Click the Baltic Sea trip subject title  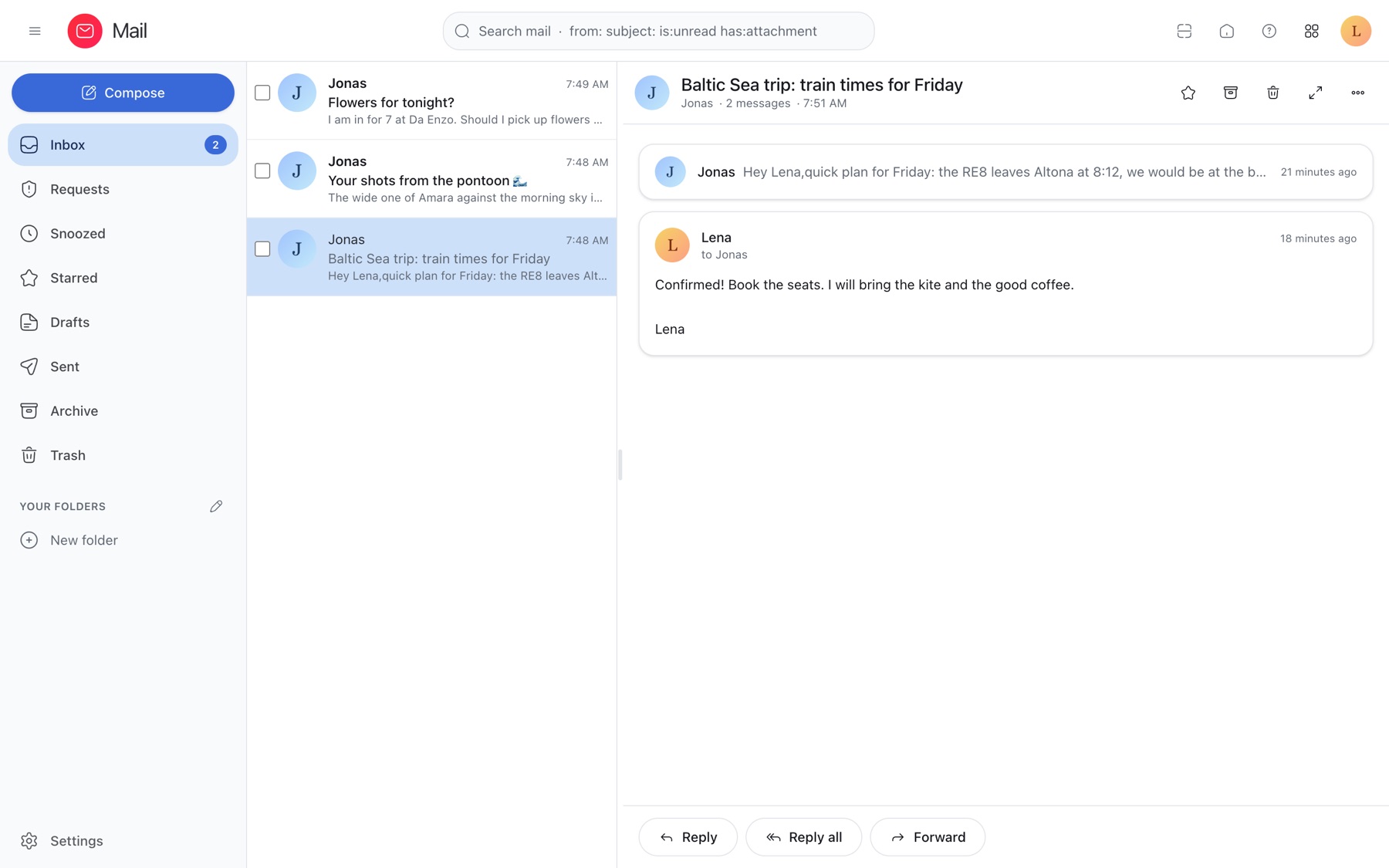point(822,84)
